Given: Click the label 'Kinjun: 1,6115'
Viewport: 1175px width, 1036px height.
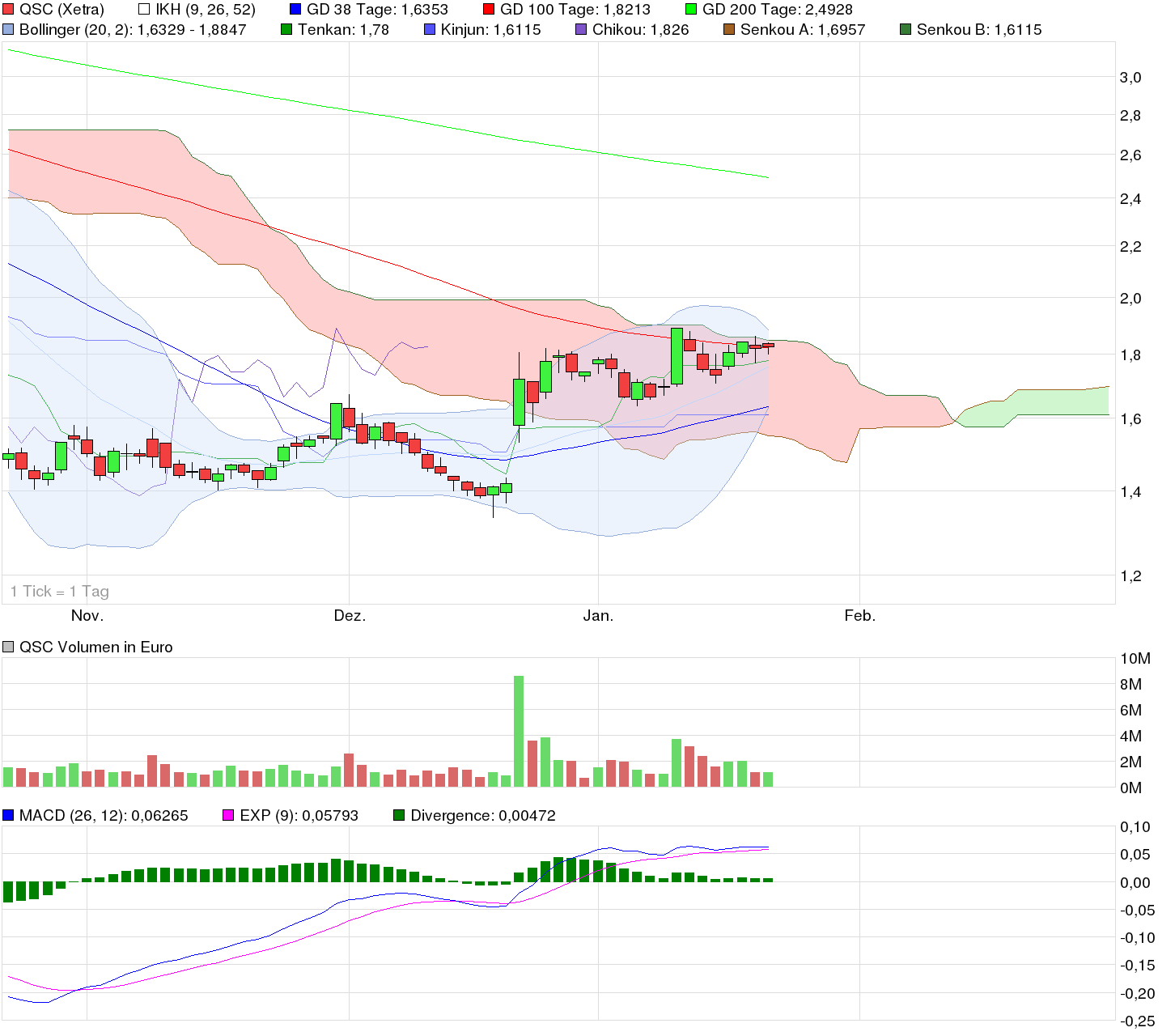Looking at the screenshot, I should [491, 29].
